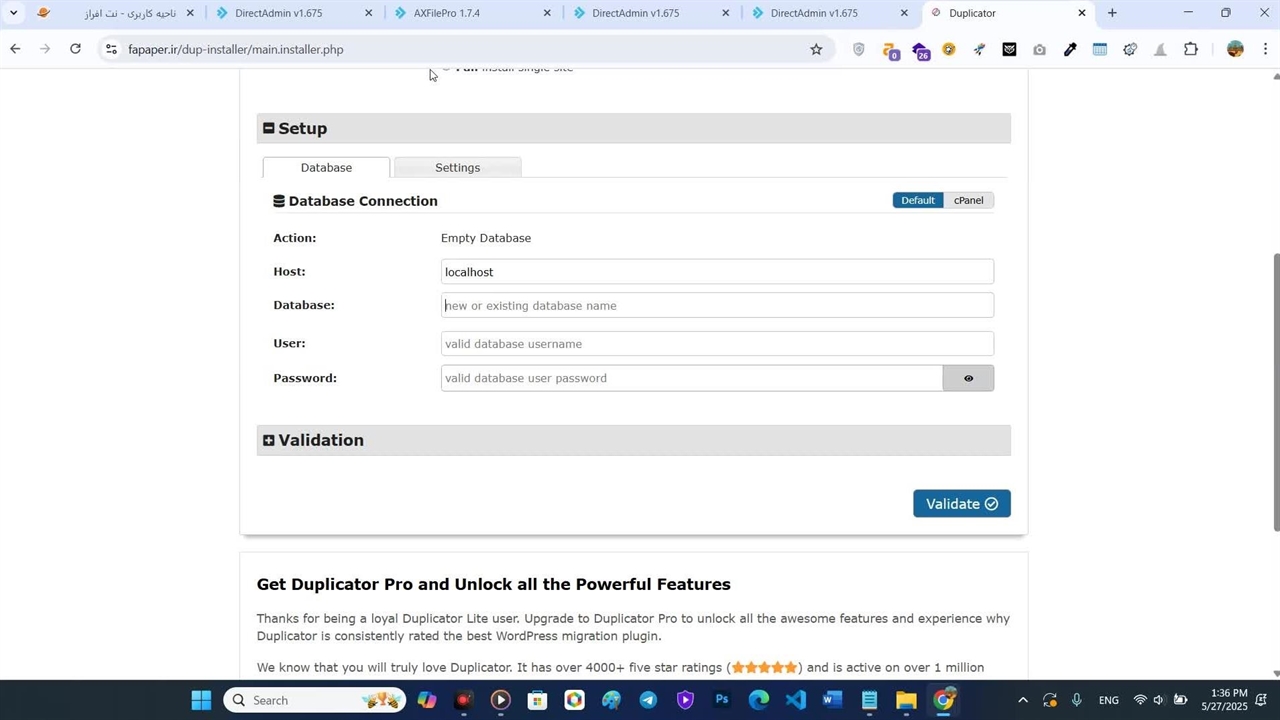Open a new browser tab
The width and height of the screenshot is (1280, 720).
click(x=1112, y=13)
